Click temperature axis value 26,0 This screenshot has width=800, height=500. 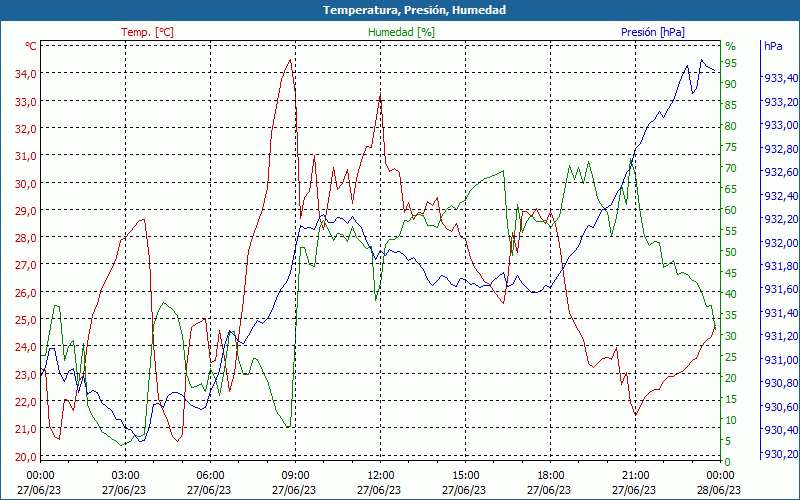click(x=26, y=292)
